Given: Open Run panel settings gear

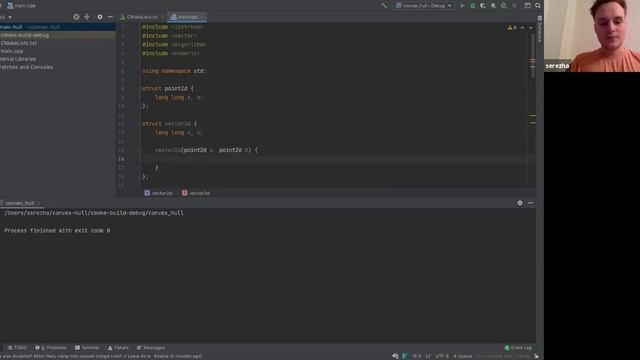Looking at the screenshot, I should pyautogui.click(x=520, y=203).
